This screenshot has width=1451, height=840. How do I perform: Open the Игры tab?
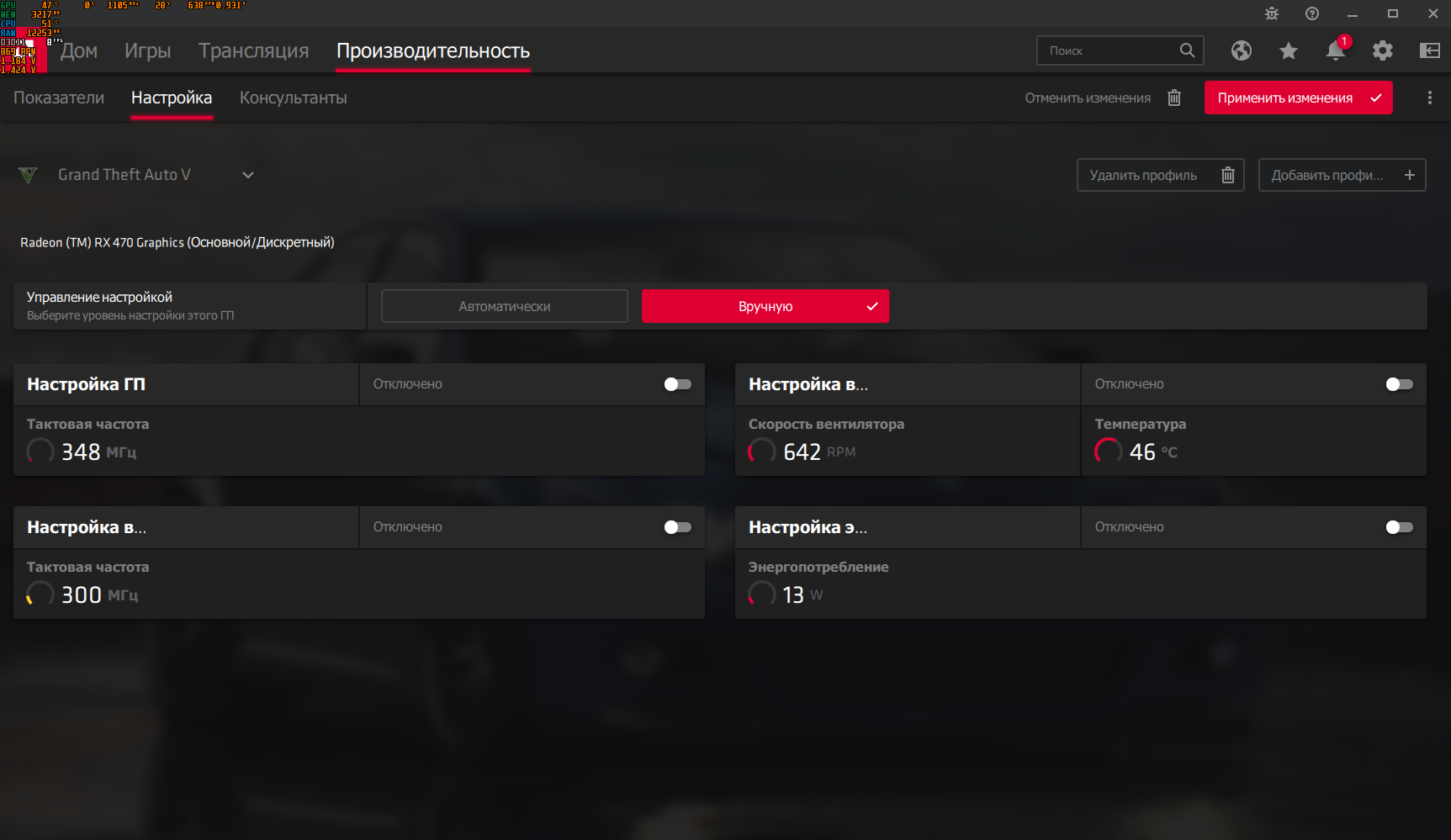tap(148, 50)
